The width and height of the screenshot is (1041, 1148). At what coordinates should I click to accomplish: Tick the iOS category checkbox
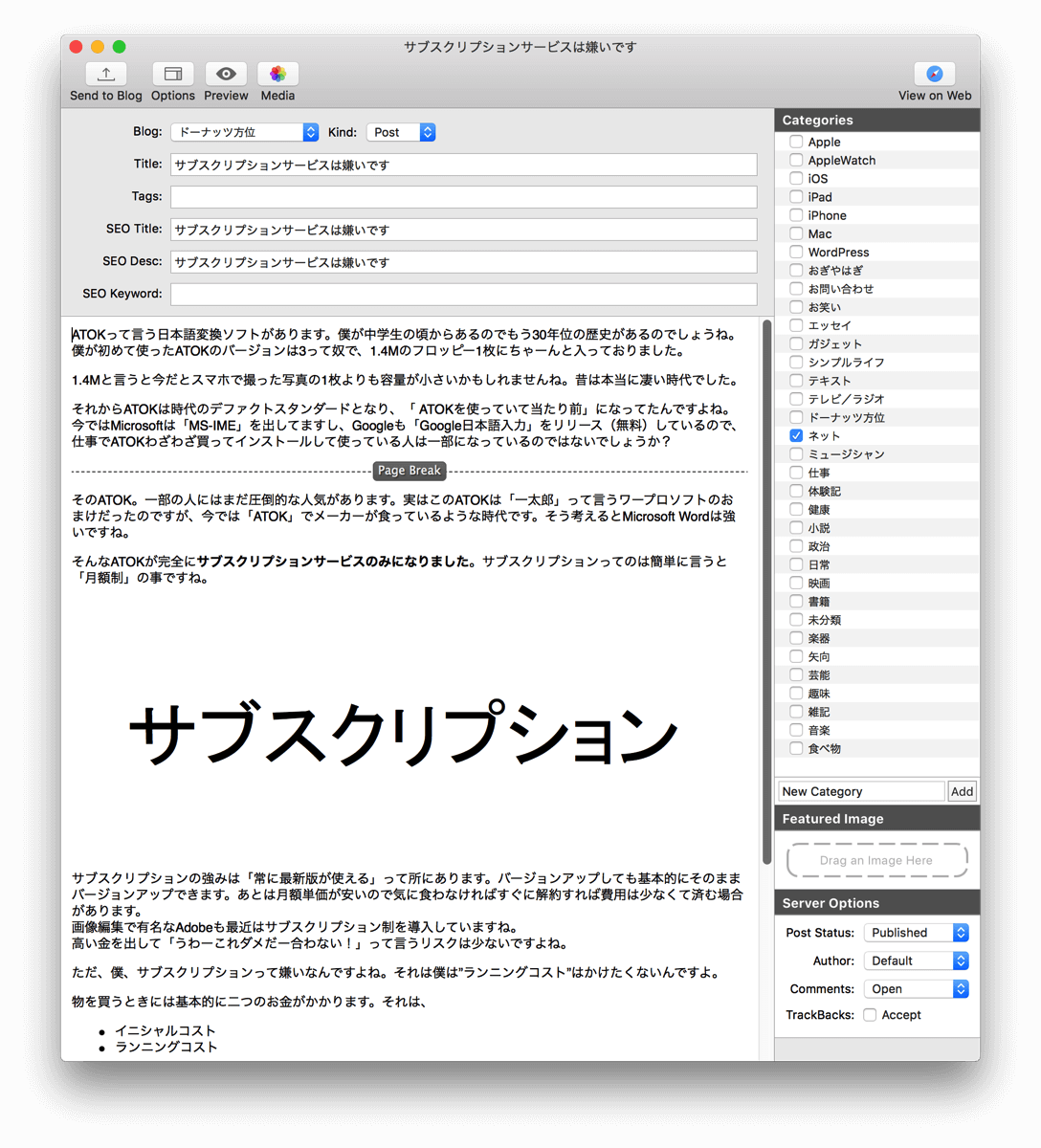[796, 178]
